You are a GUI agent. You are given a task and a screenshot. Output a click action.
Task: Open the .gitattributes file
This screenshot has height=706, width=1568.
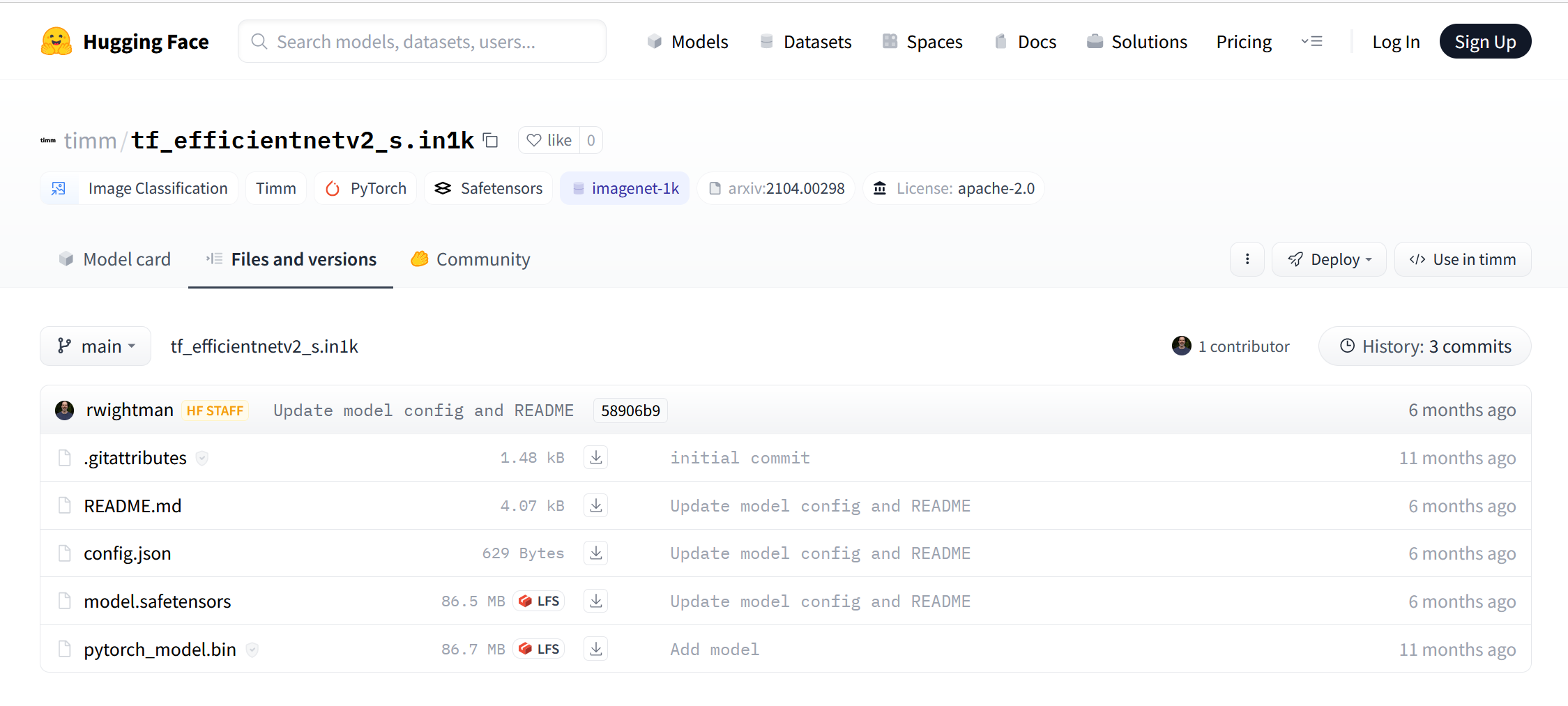click(x=135, y=458)
